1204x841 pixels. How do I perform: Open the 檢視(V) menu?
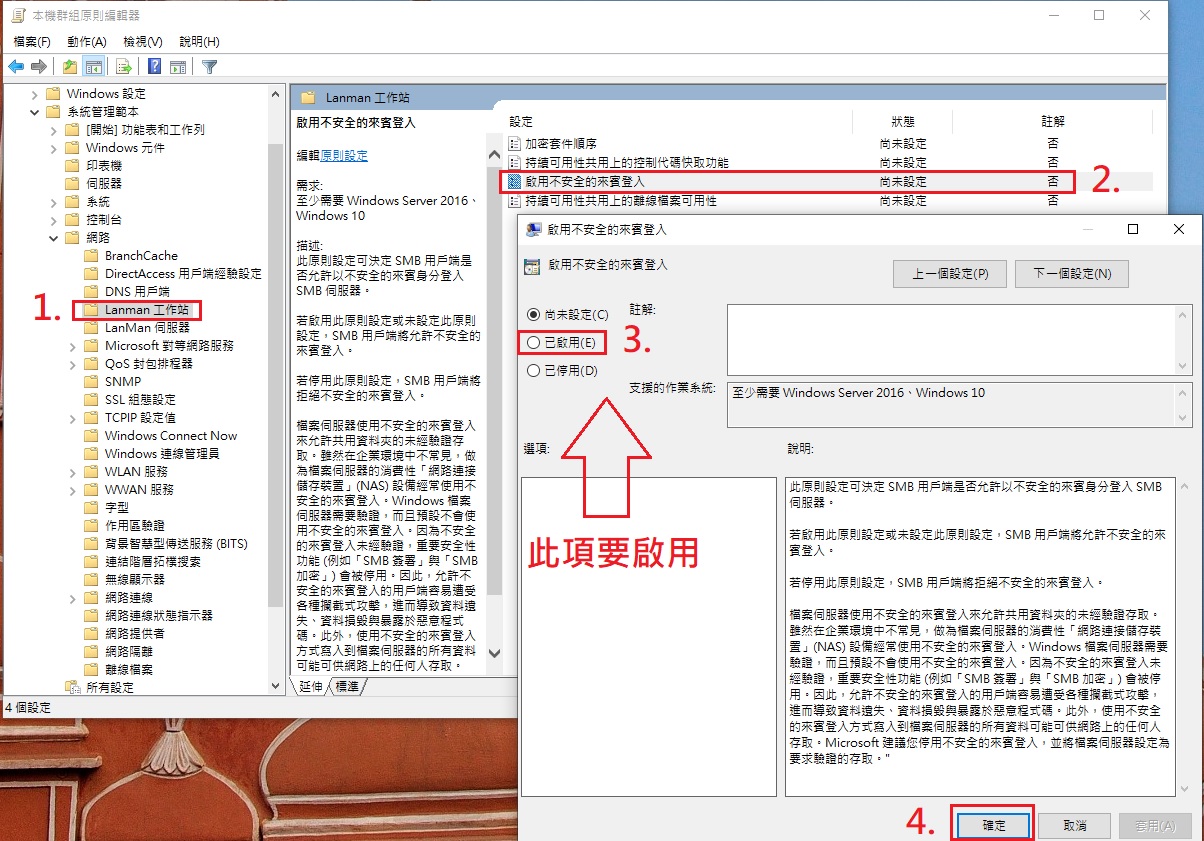pos(143,41)
